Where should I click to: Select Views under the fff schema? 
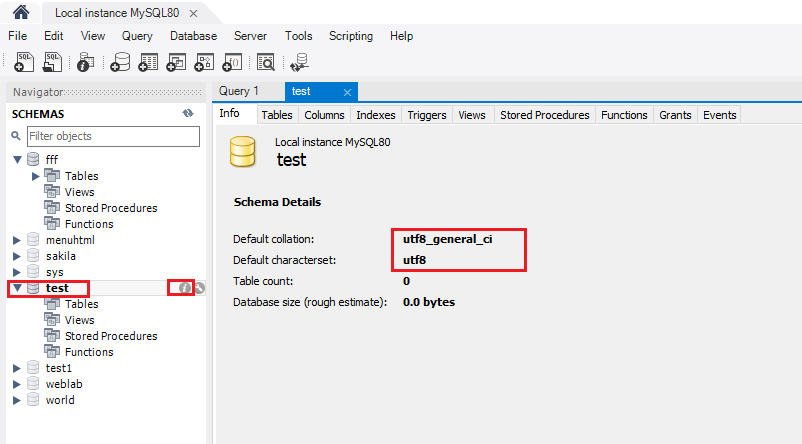79,192
